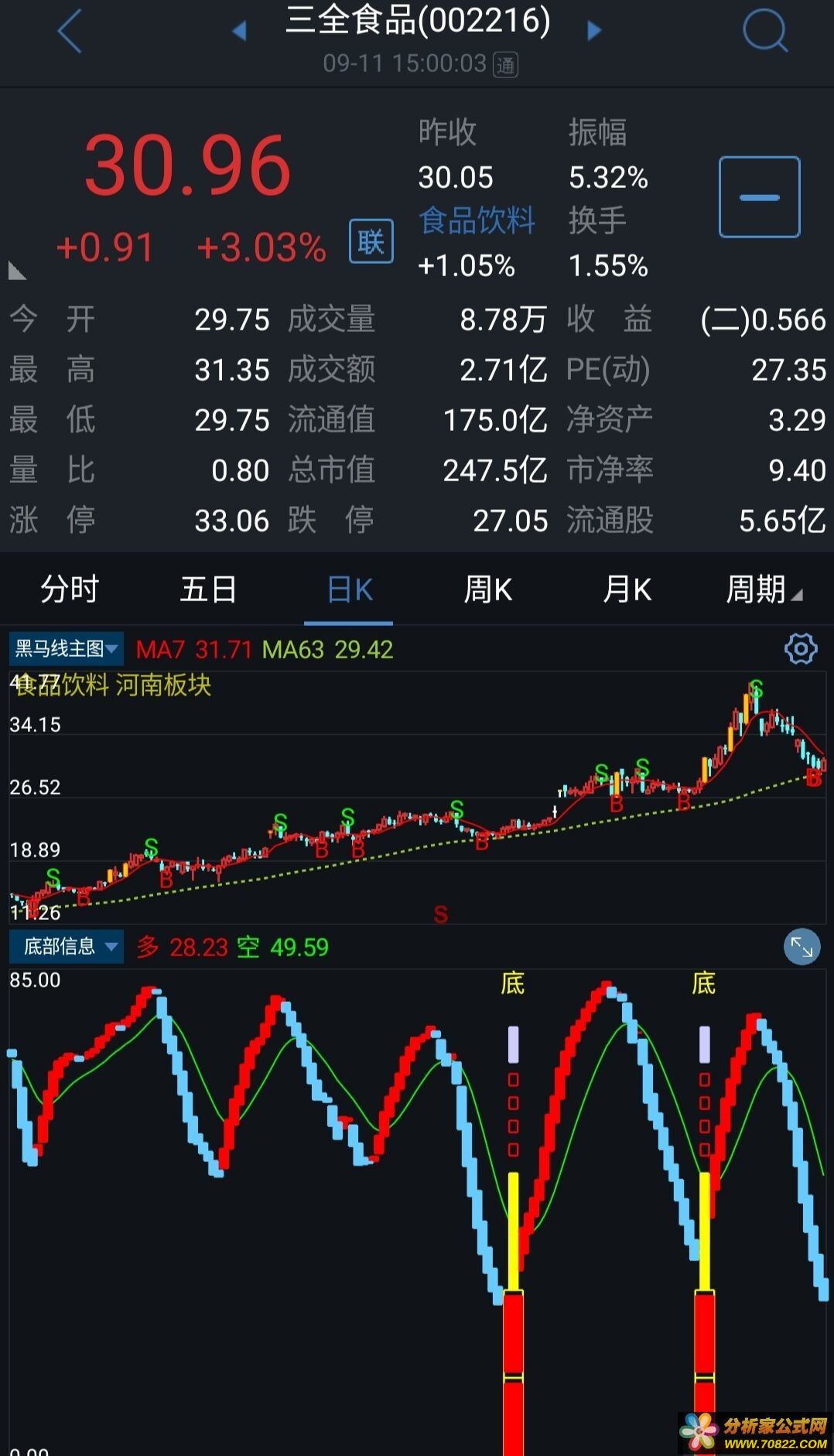Tap the first 底 bottom signal marker

pos(512,984)
